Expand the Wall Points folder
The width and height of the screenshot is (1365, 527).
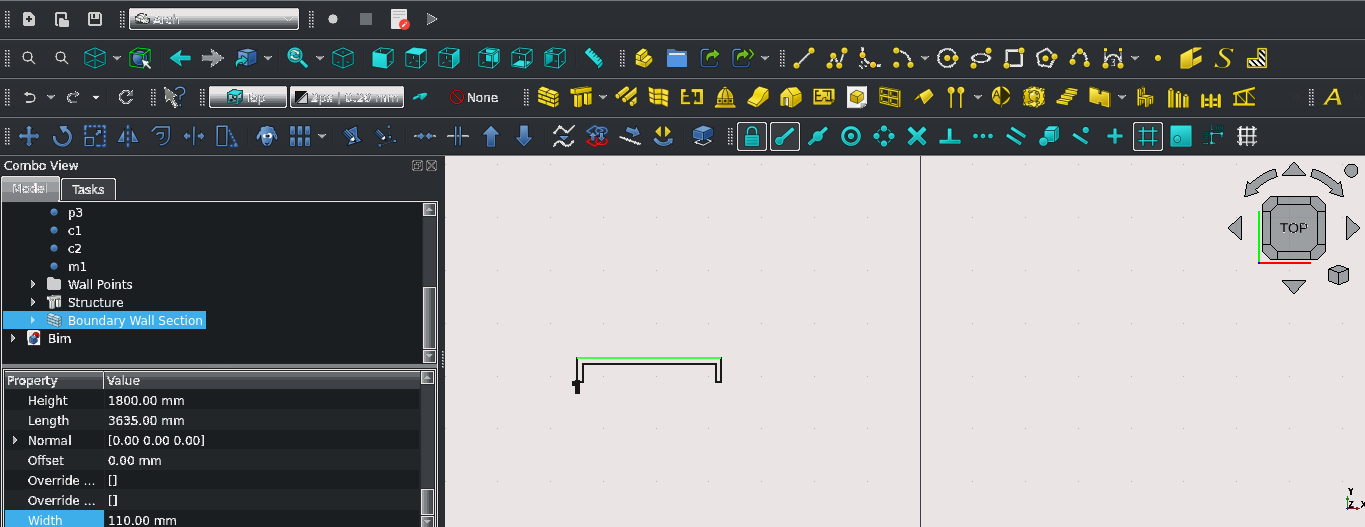pos(33,285)
